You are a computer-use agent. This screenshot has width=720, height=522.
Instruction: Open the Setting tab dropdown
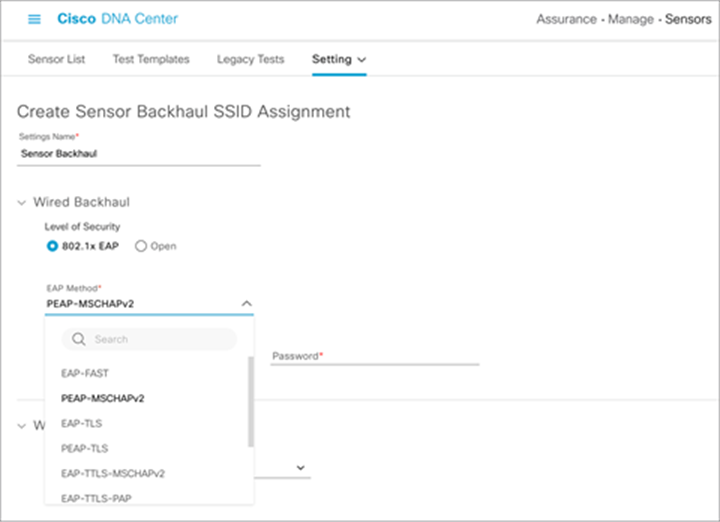(x=339, y=59)
